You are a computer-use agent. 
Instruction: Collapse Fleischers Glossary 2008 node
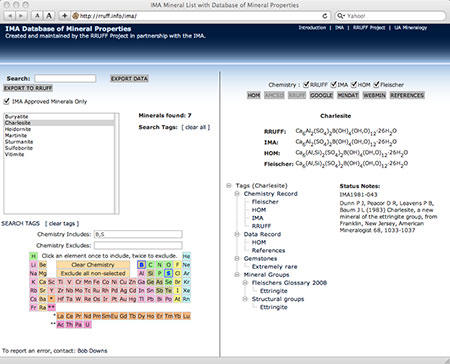[245, 283]
